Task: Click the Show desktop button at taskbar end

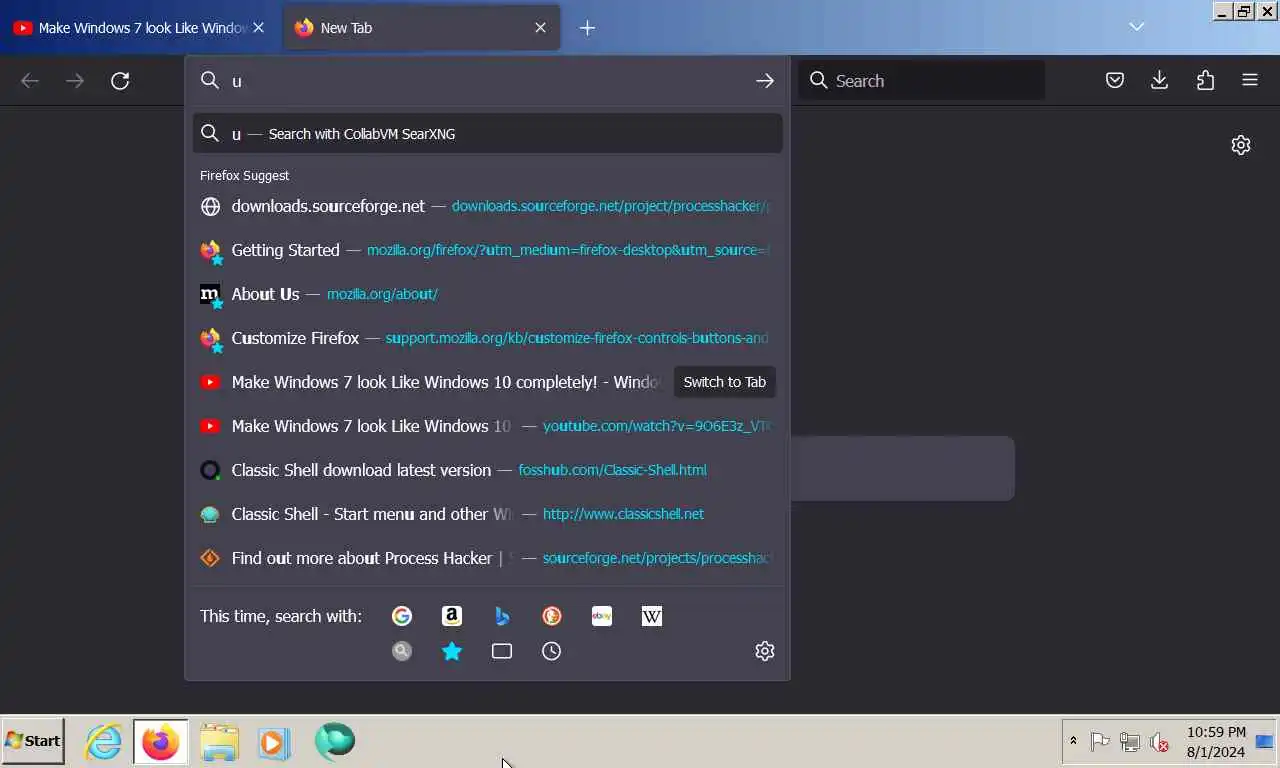Action: coord(1265,741)
